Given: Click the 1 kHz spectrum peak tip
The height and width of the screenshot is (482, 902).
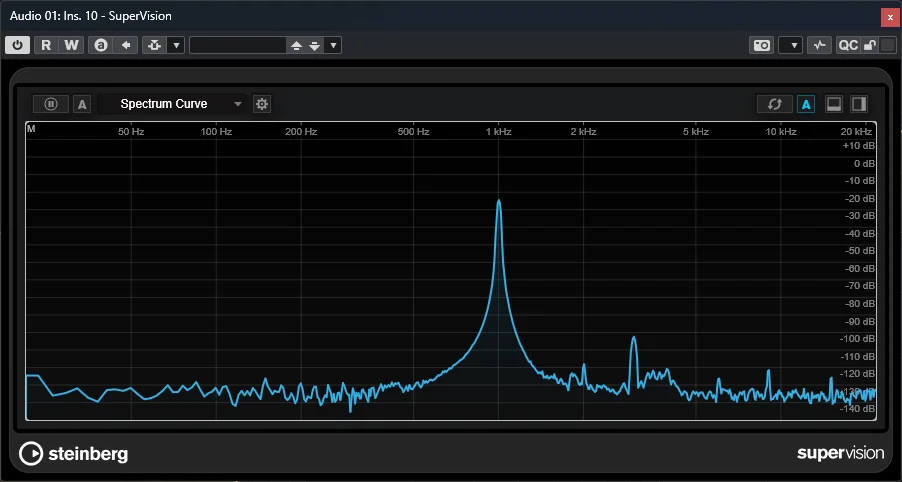Looking at the screenshot, I should point(499,201).
